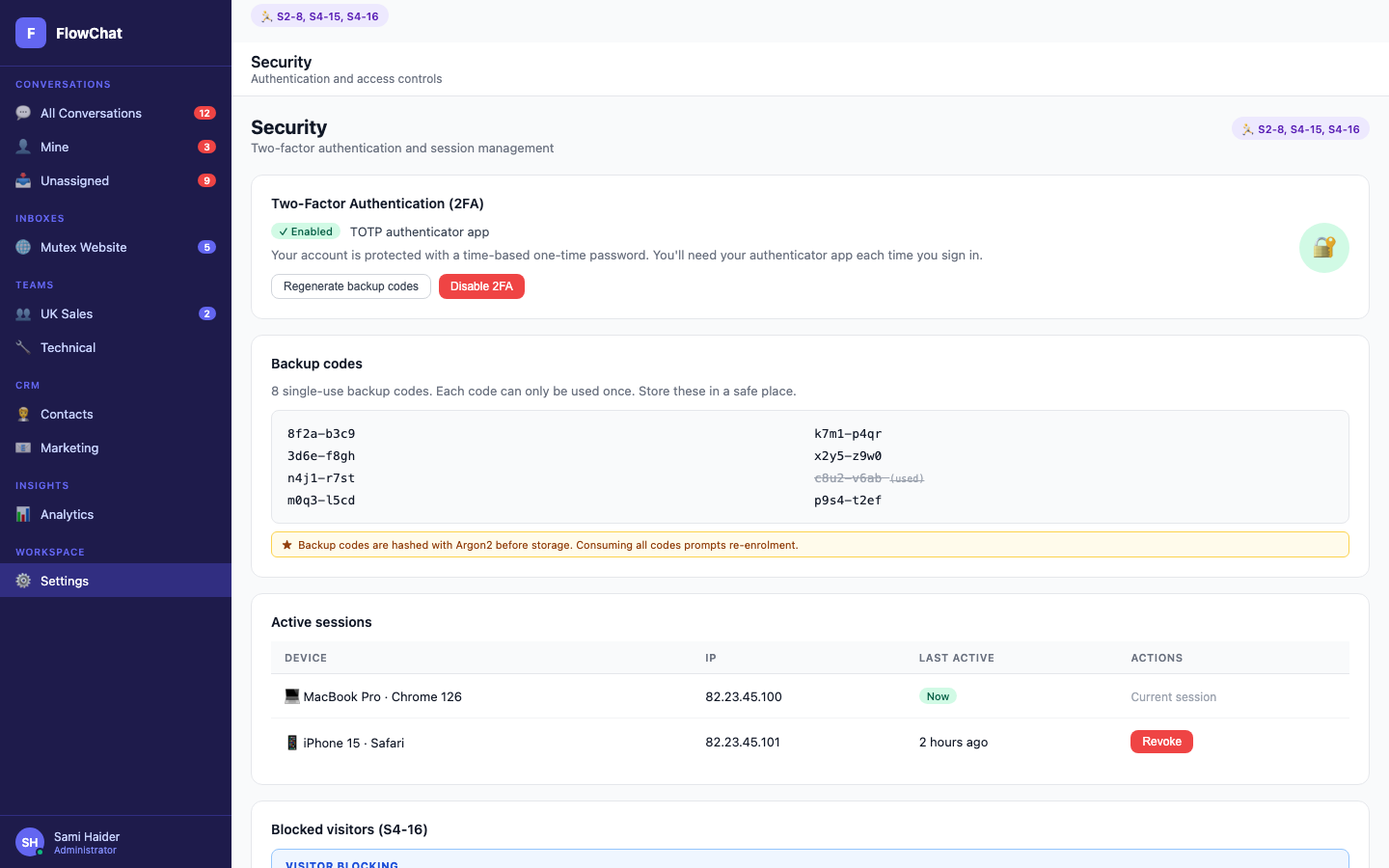Image resolution: width=1389 pixels, height=868 pixels.
Task: Click Sami Haider user name
Action: (87, 836)
